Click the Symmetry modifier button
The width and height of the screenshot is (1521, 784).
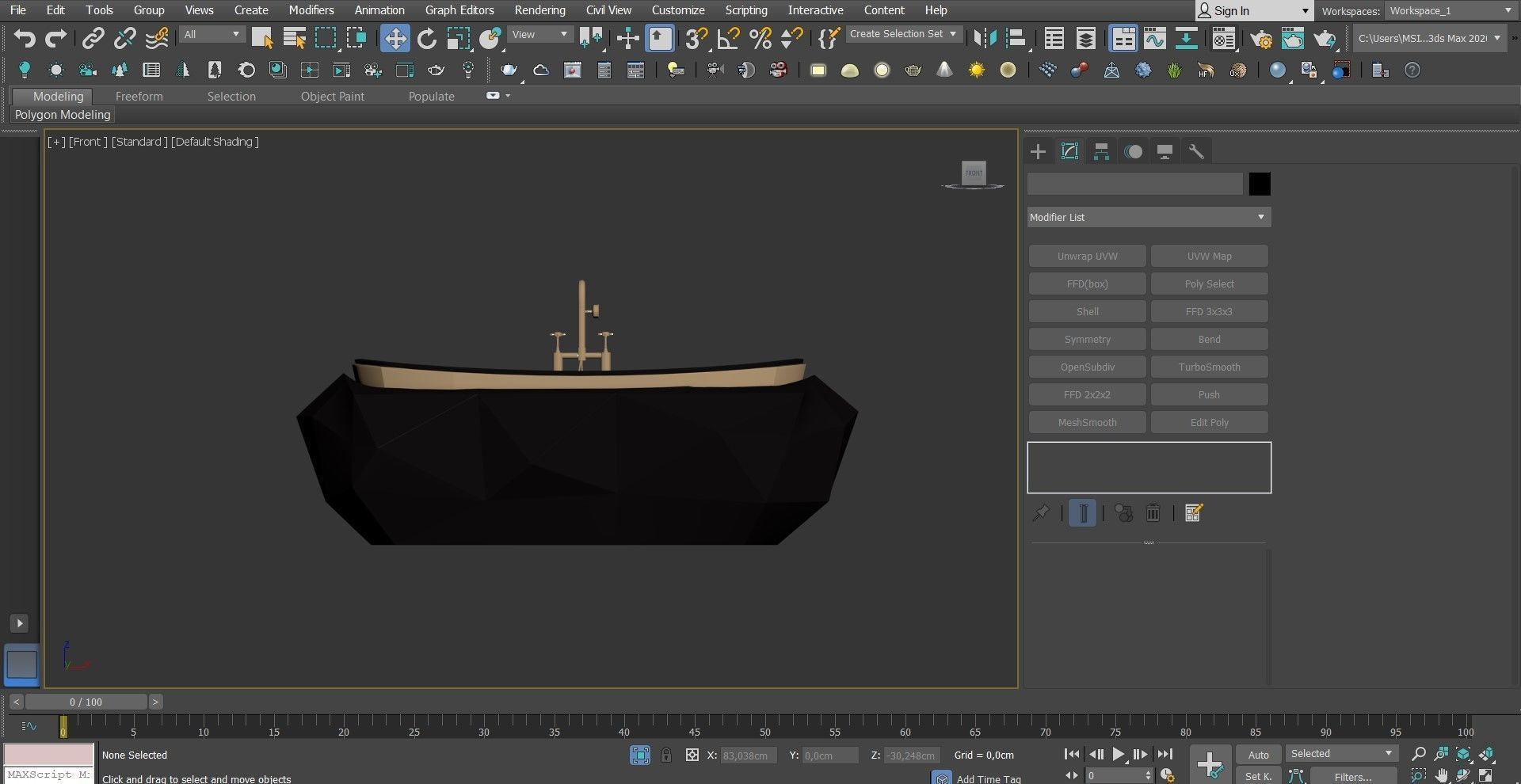[x=1087, y=339]
